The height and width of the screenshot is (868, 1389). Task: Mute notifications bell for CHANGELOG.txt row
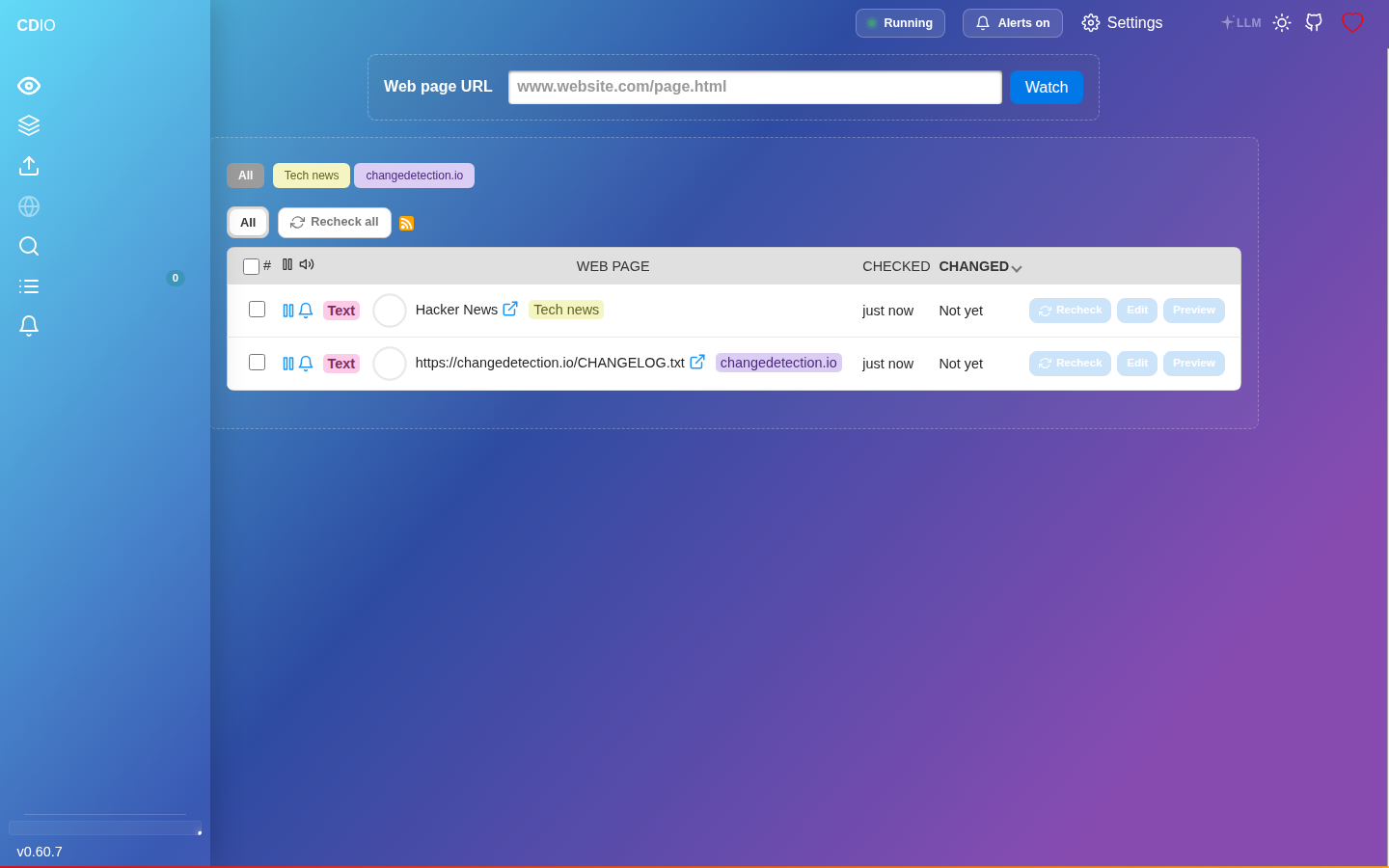tap(306, 364)
